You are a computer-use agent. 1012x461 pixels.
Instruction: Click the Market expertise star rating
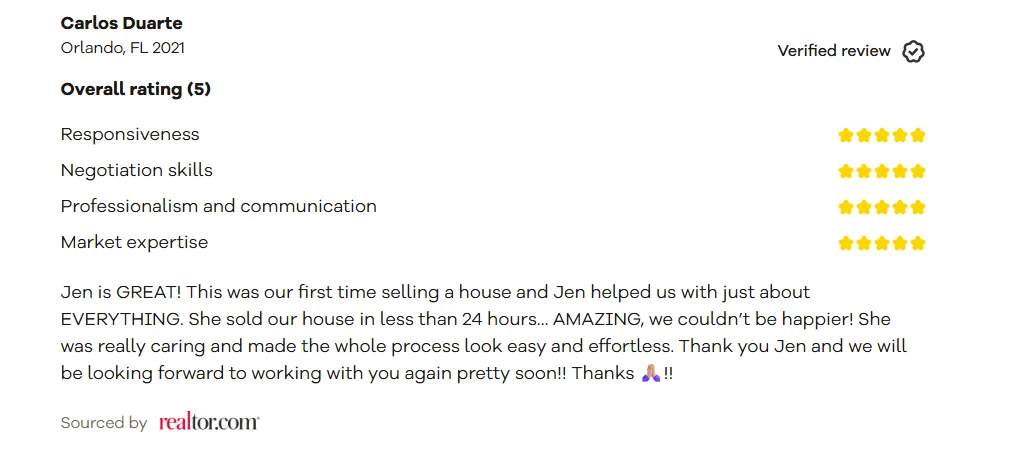coord(882,243)
